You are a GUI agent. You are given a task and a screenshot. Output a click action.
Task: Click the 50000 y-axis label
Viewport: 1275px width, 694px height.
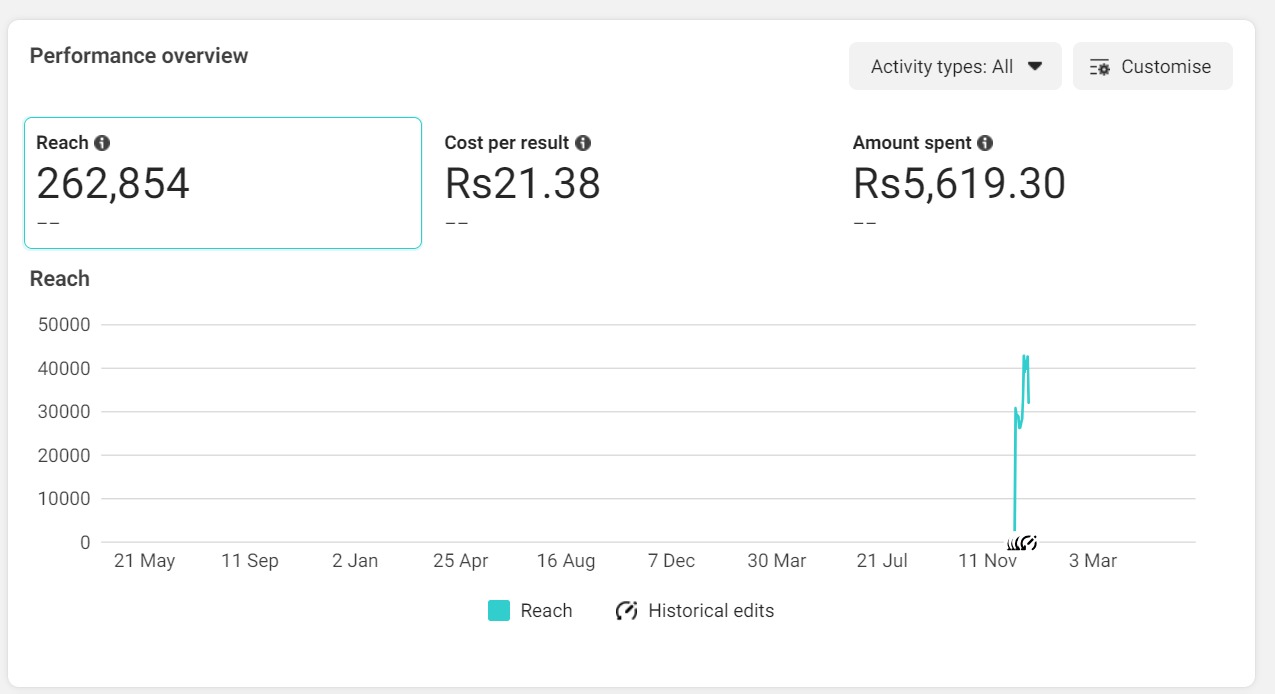tap(65, 325)
